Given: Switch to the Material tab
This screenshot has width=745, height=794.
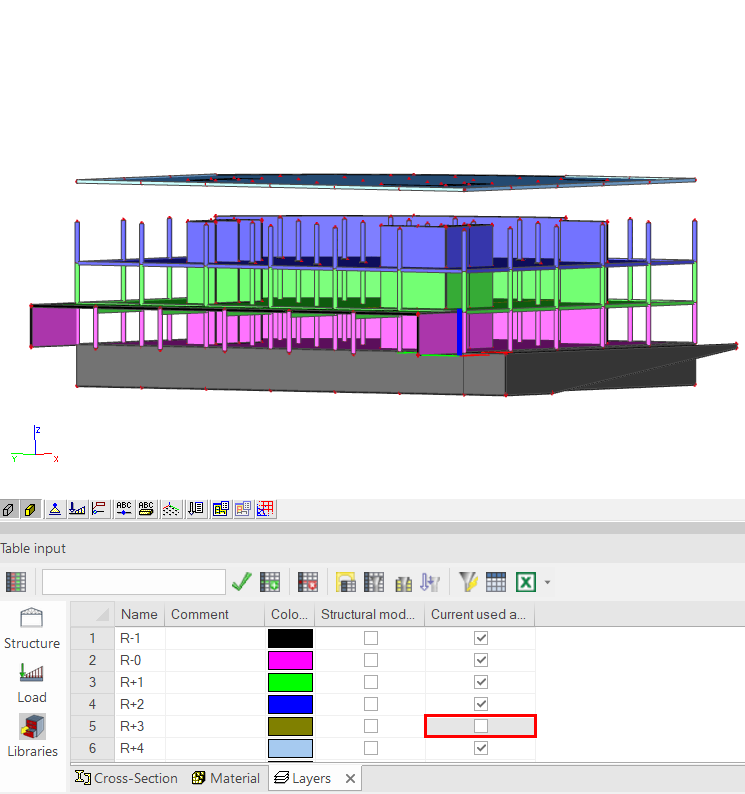Looking at the screenshot, I should (x=226, y=778).
